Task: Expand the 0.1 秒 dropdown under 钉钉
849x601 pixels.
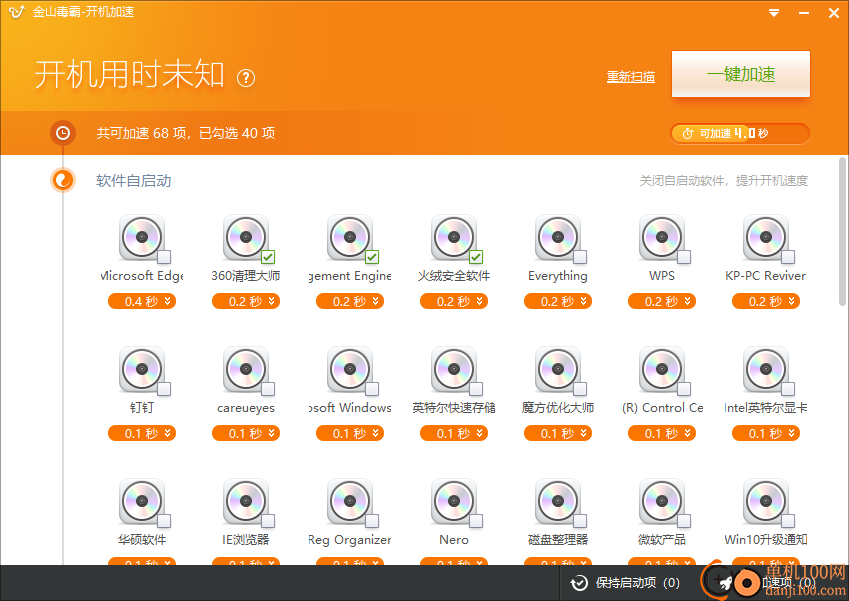Action: tap(142, 433)
